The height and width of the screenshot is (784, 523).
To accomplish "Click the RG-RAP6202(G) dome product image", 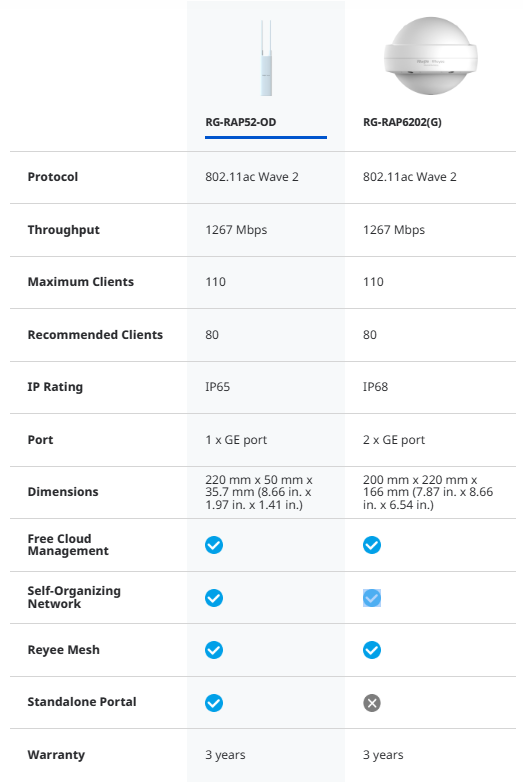I will click(430, 56).
